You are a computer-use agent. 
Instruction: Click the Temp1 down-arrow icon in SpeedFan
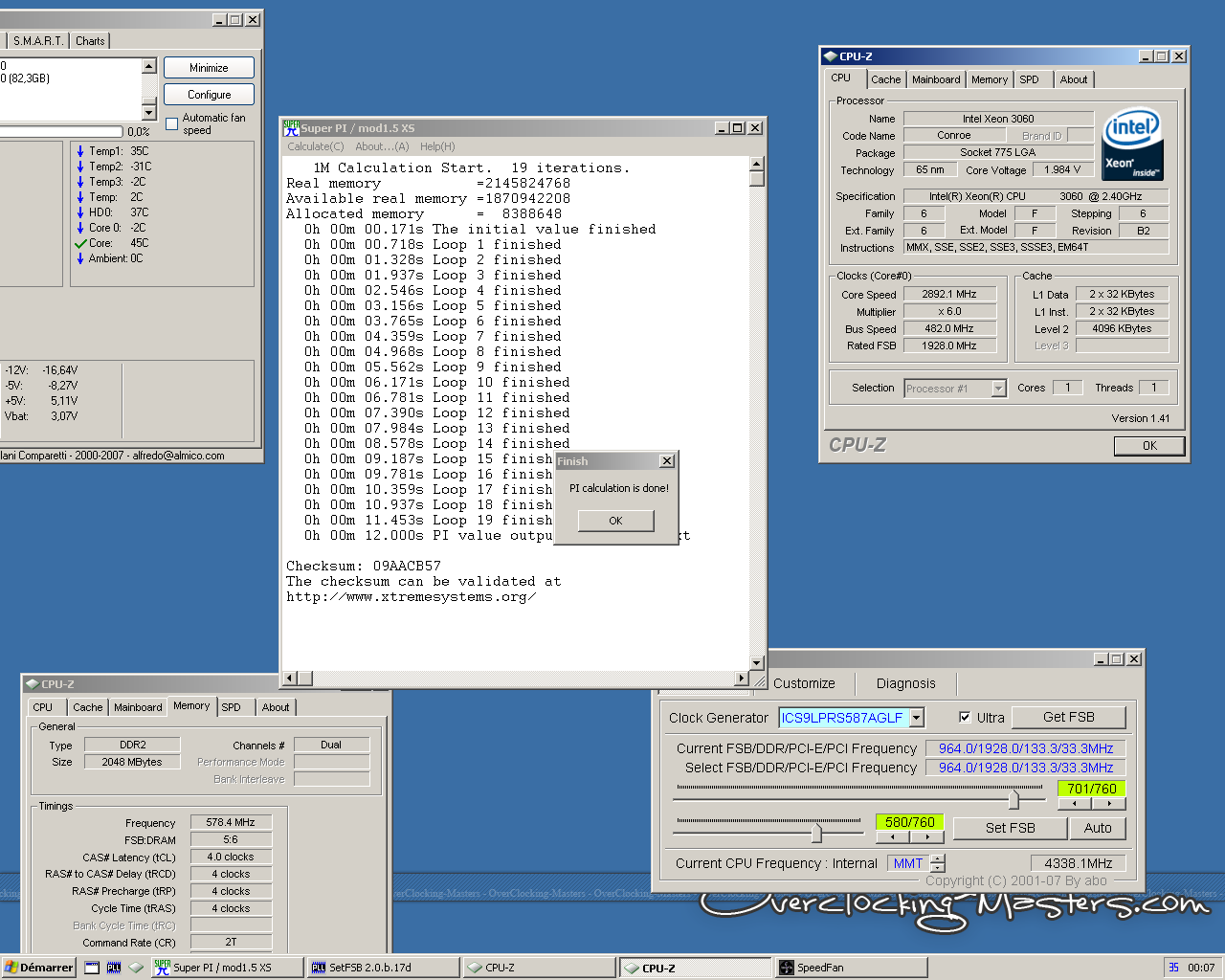[80, 151]
